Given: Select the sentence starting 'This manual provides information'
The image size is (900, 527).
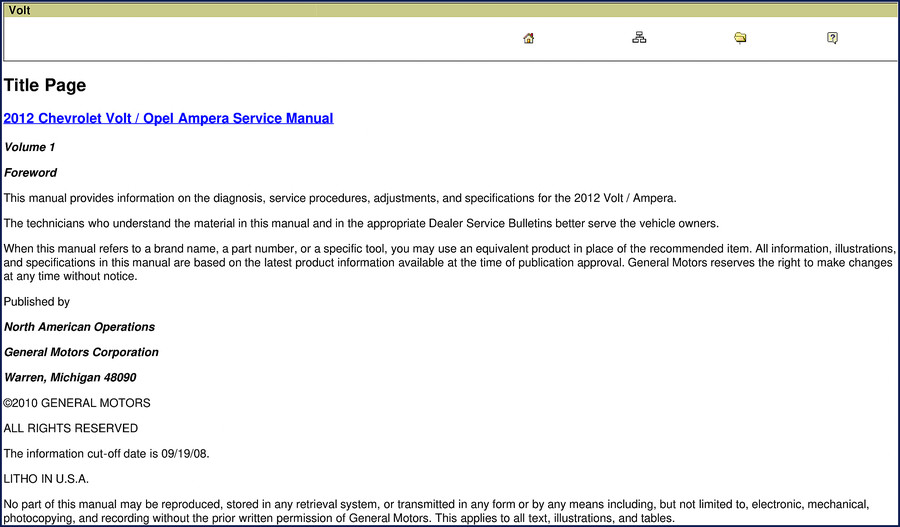Looking at the screenshot, I should 340,198.
